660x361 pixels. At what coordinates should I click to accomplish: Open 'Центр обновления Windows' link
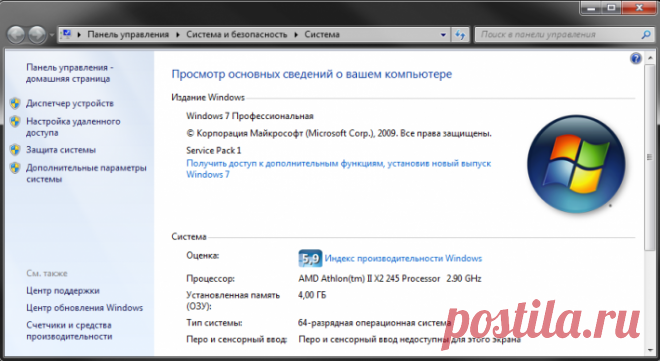85,308
